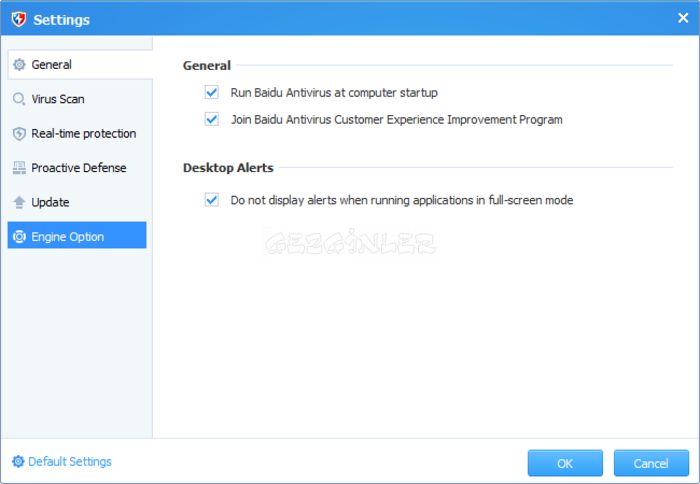Open Real-time protection settings

click(77, 134)
